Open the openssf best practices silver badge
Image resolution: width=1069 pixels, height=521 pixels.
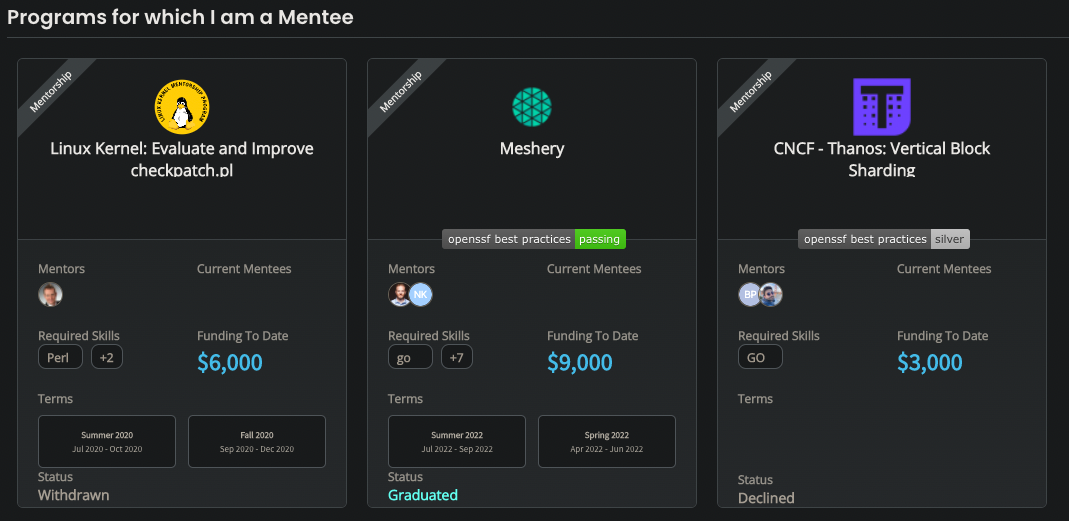tap(884, 239)
